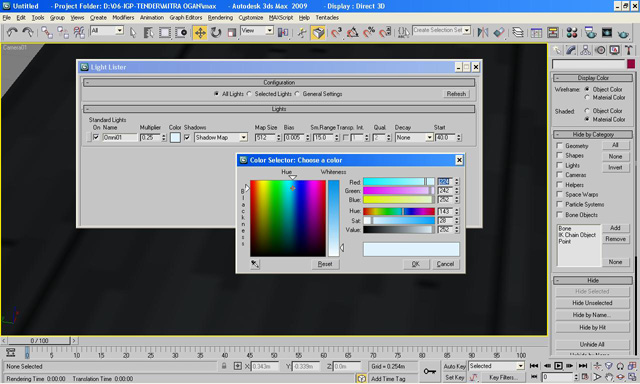Choose the Bind to Space Warp tool
Screen dimensions: 640x384
78,32
